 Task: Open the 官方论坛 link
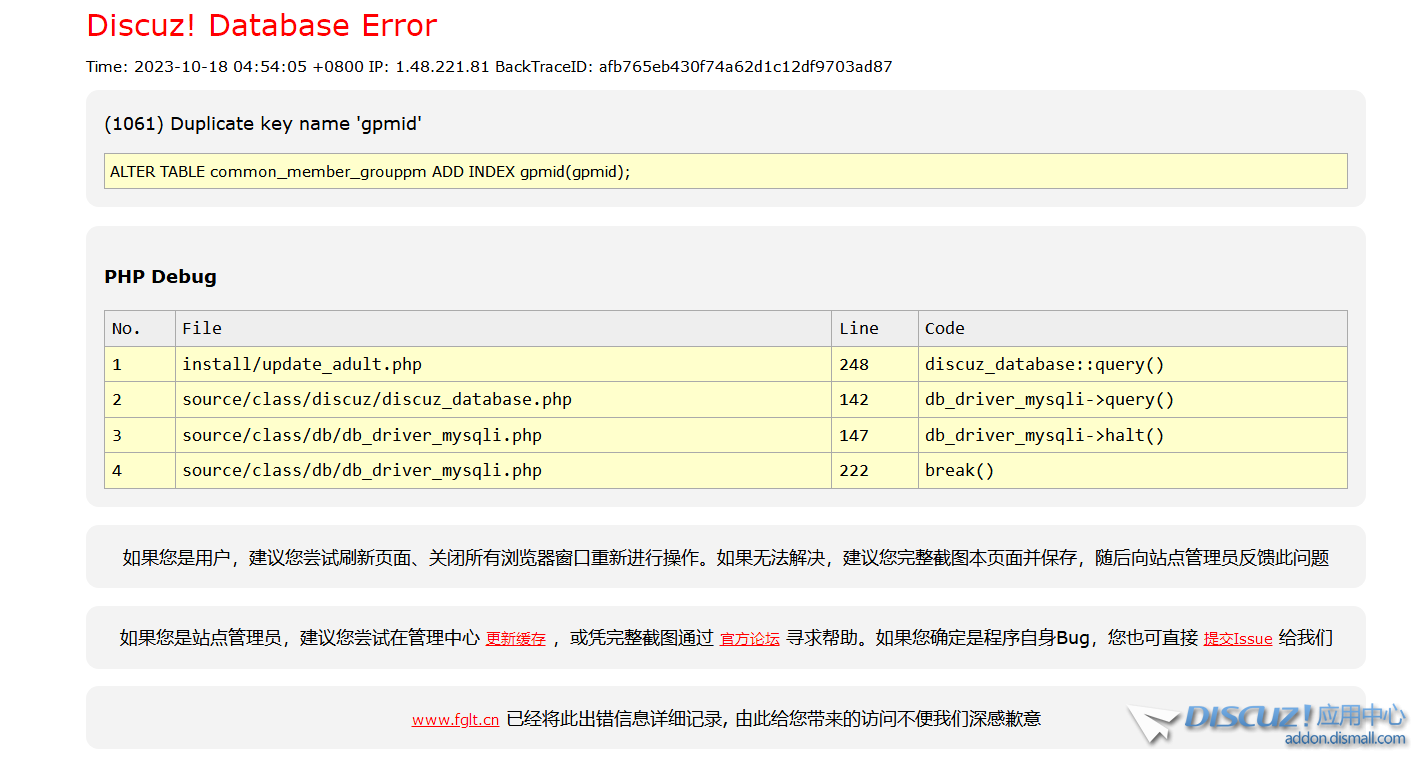749,639
